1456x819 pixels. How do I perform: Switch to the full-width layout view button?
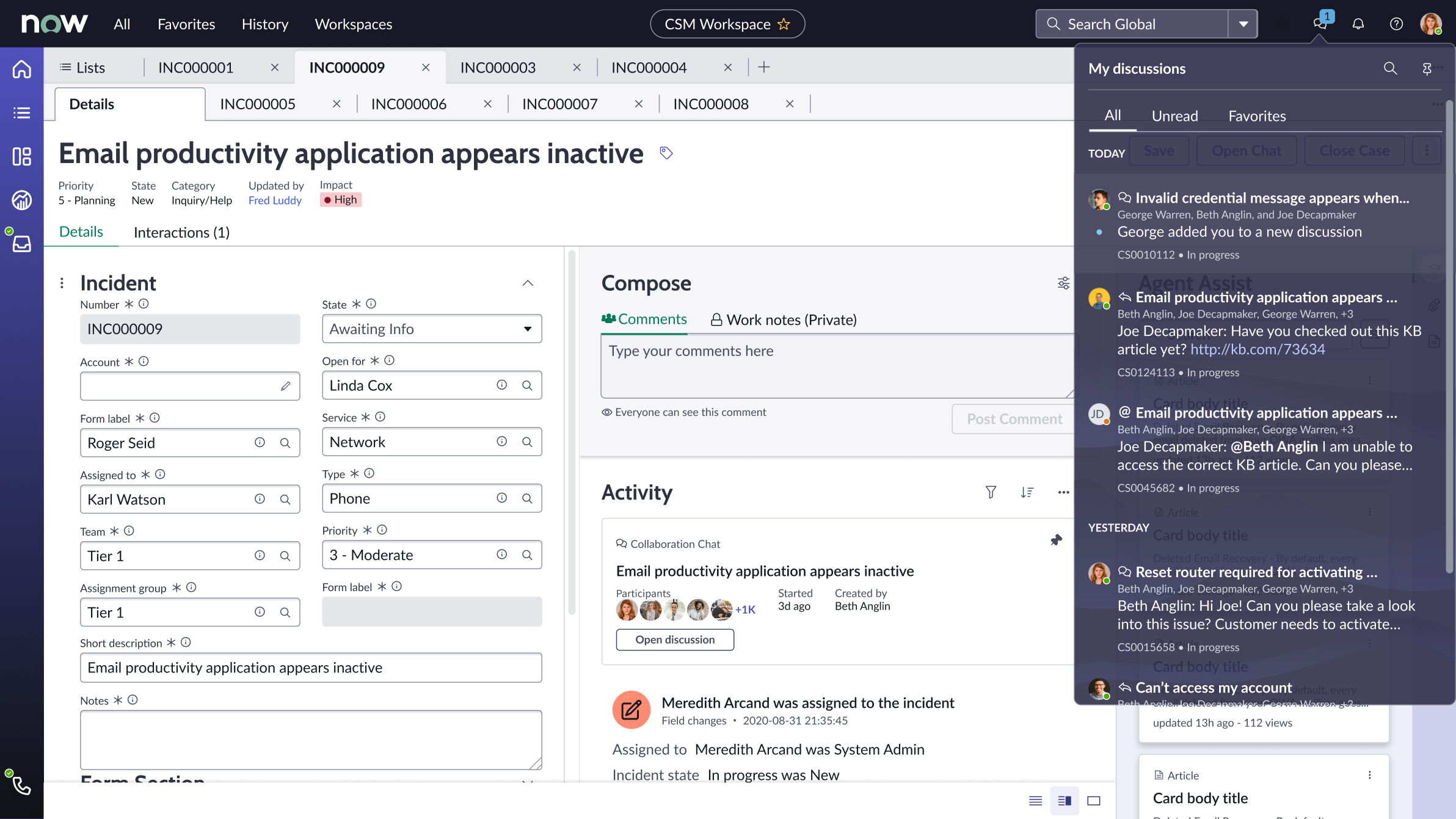coord(1094,801)
